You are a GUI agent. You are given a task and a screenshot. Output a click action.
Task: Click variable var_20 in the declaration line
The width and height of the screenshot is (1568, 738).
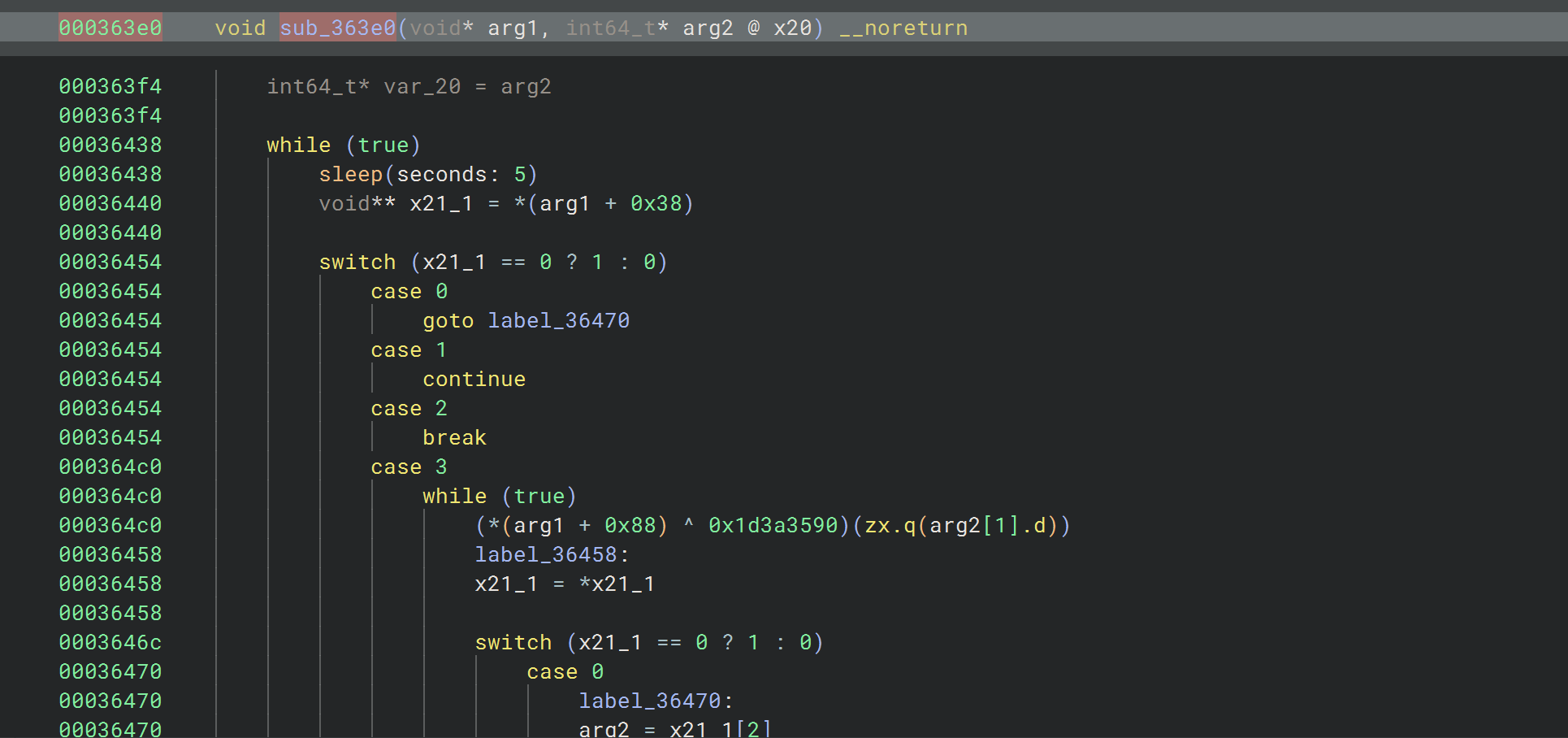pos(422,86)
